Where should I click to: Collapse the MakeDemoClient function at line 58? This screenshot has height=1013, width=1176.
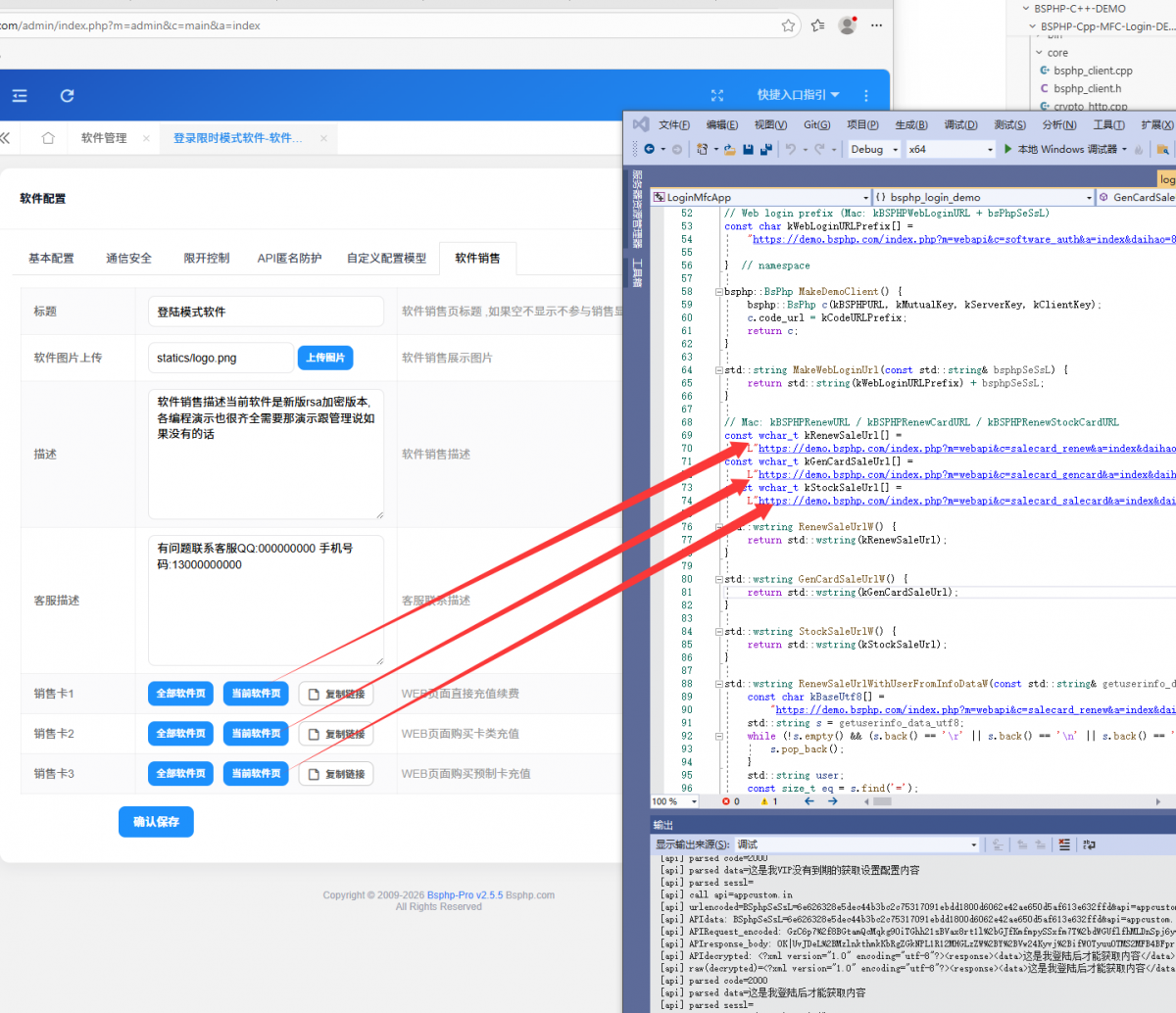720,291
